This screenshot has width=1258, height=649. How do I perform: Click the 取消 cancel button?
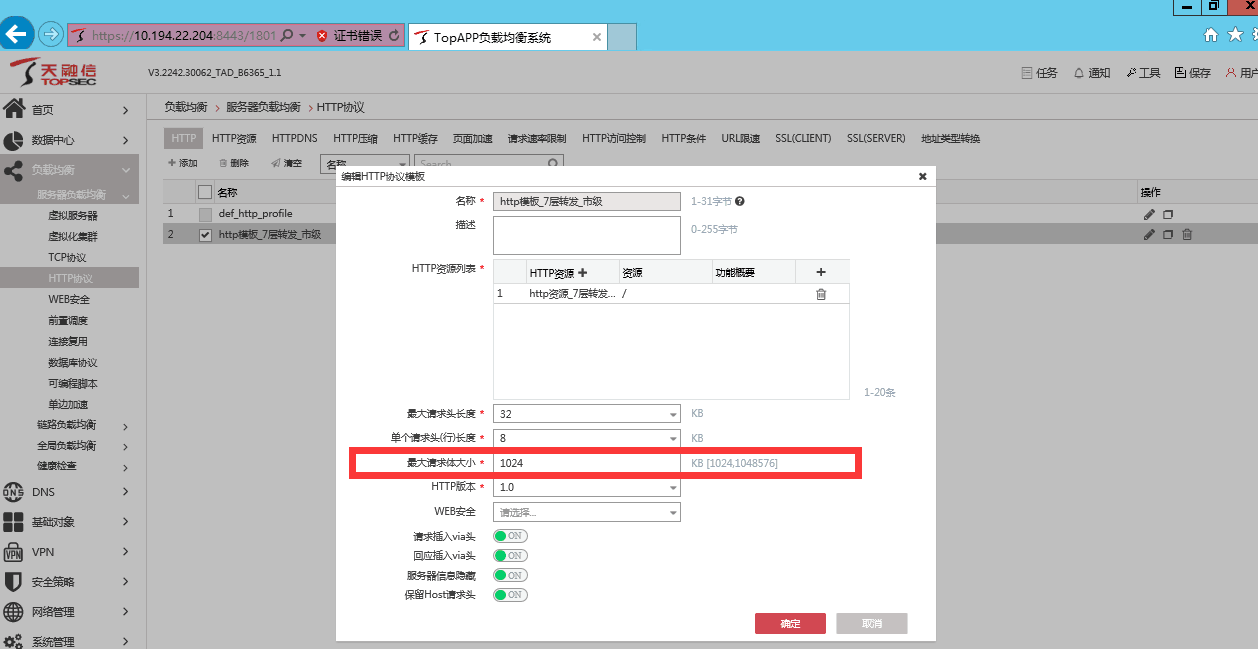pos(871,623)
